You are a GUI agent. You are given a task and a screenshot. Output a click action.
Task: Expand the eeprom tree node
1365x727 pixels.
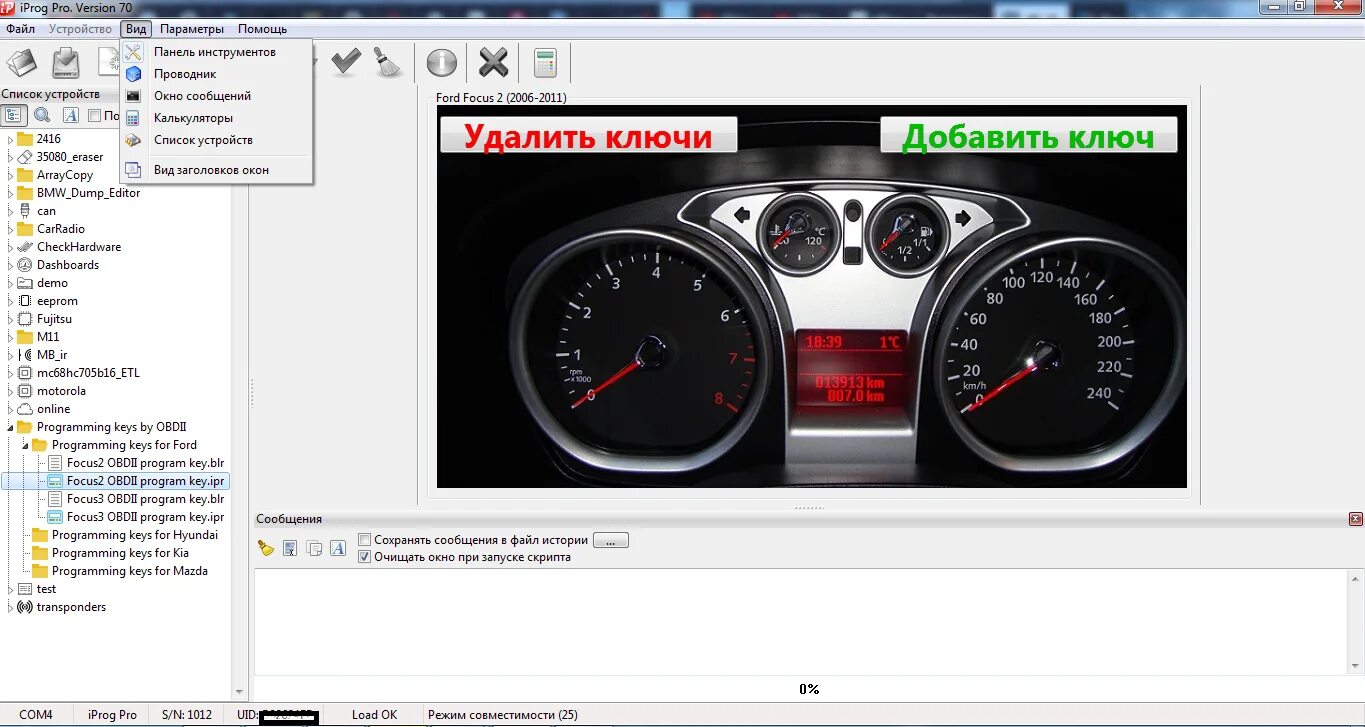[x=11, y=301]
